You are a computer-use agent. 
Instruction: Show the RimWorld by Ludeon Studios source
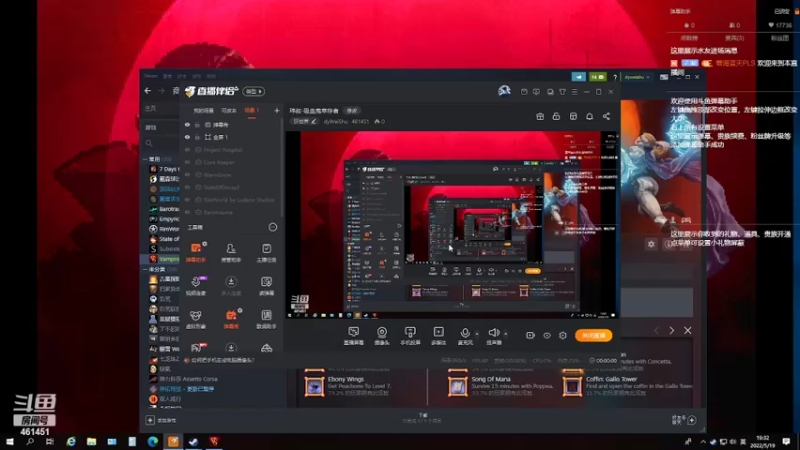pyautogui.click(x=187, y=200)
